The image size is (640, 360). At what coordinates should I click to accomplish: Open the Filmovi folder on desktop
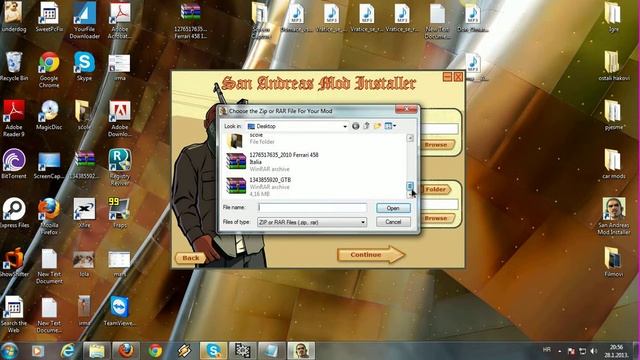[x=613, y=262]
